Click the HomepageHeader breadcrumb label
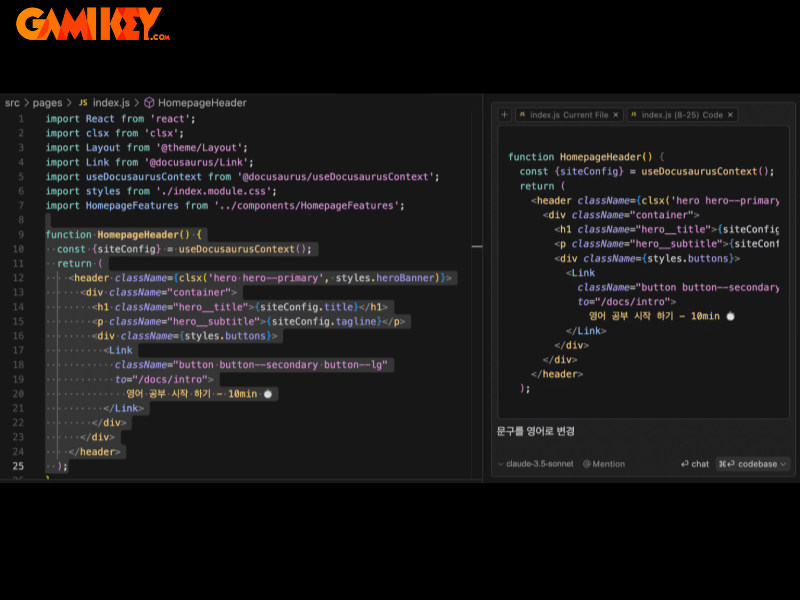800x600 pixels. [x=202, y=103]
